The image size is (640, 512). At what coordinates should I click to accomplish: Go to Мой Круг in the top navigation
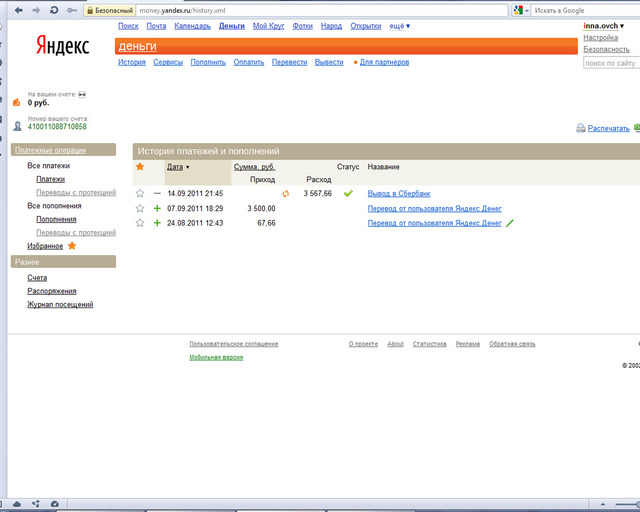coord(268,26)
